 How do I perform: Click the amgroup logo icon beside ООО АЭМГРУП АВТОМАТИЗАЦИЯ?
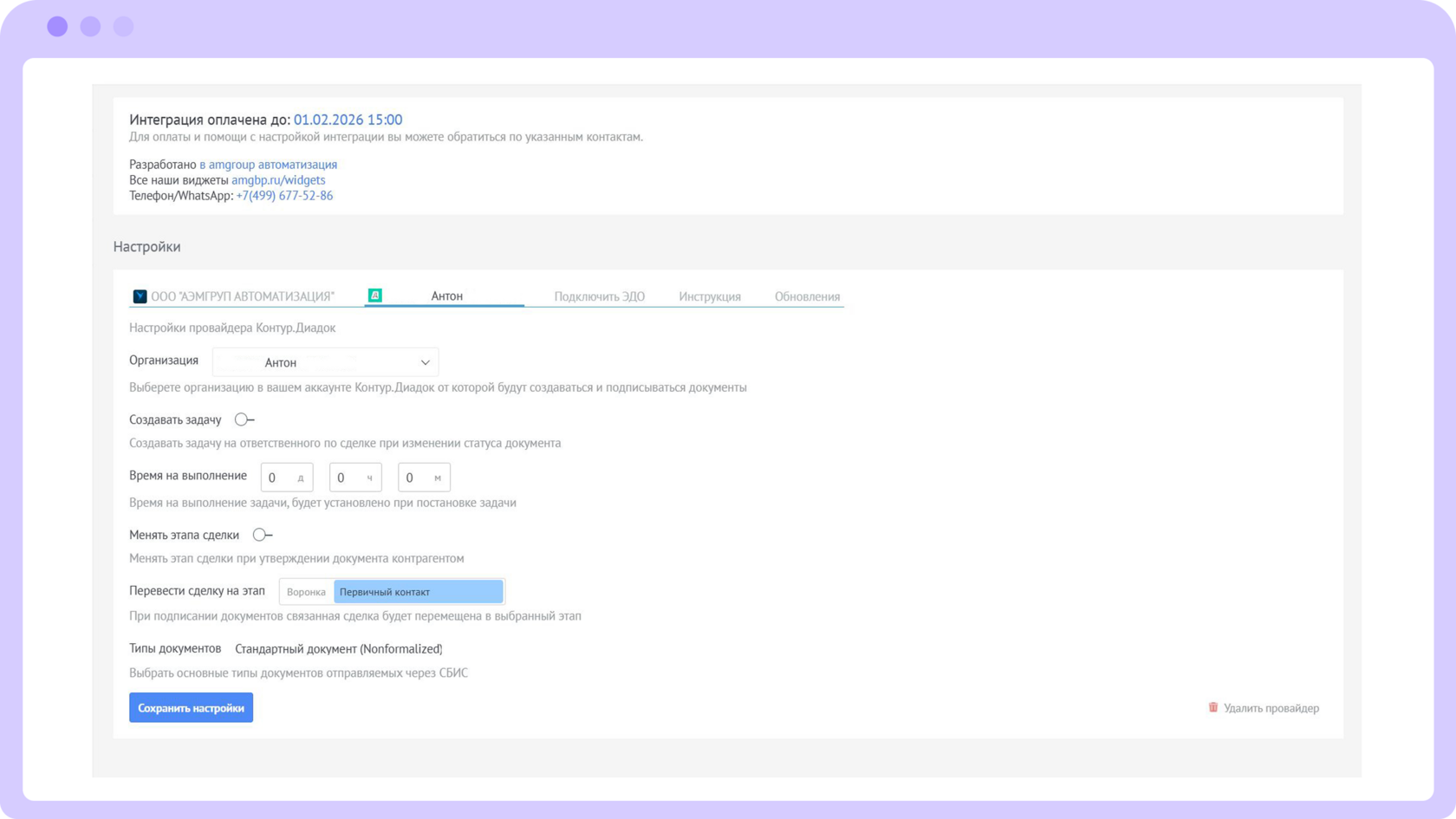pos(140,296)
